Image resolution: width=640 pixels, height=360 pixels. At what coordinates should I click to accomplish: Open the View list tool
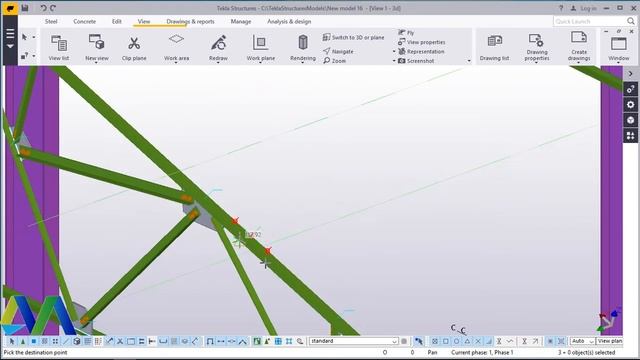[59, 48]
